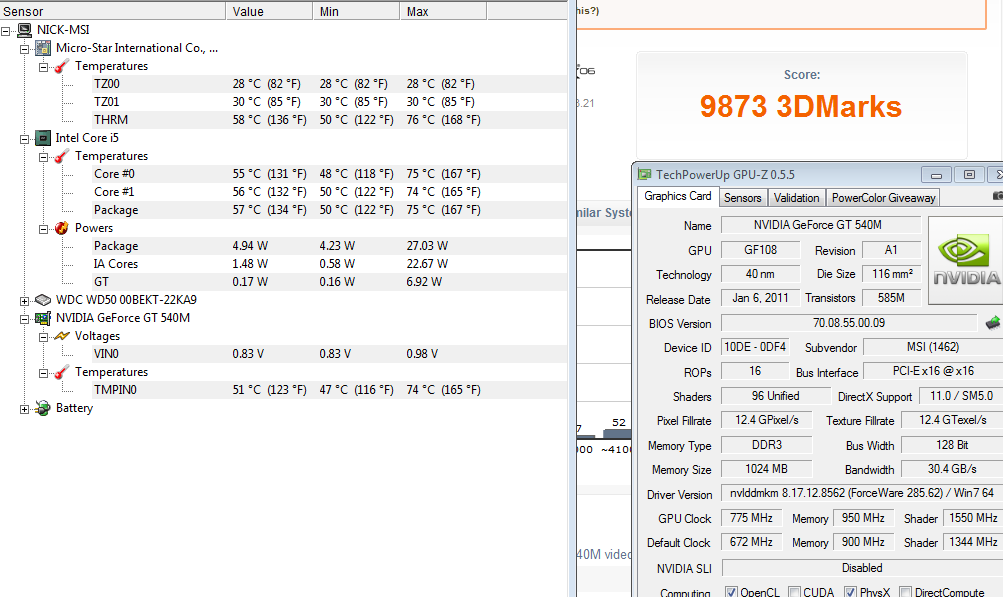Image resolution: width=1003 pixels, height=597 pixels.
Task: Click the lightning icon beside Voltages
Action: coord(61,336)
